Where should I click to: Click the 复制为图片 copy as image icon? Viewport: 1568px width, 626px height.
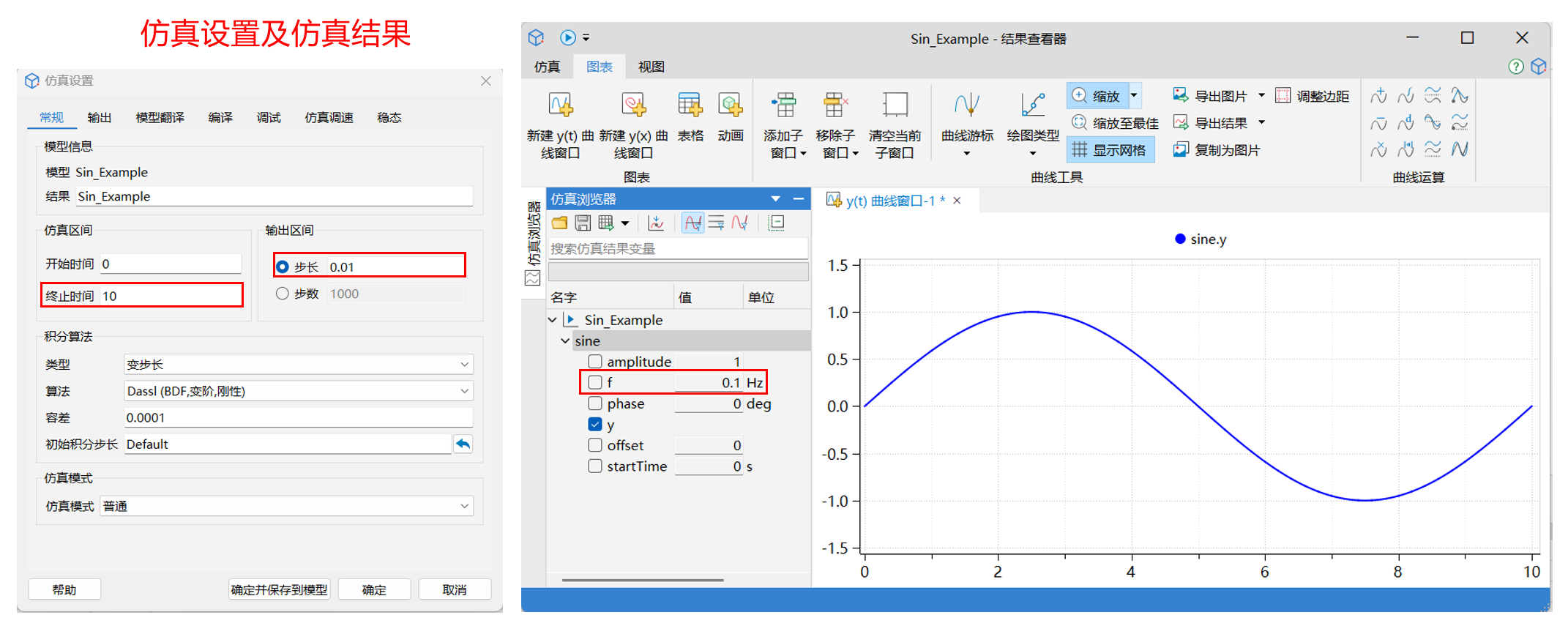1180,150
